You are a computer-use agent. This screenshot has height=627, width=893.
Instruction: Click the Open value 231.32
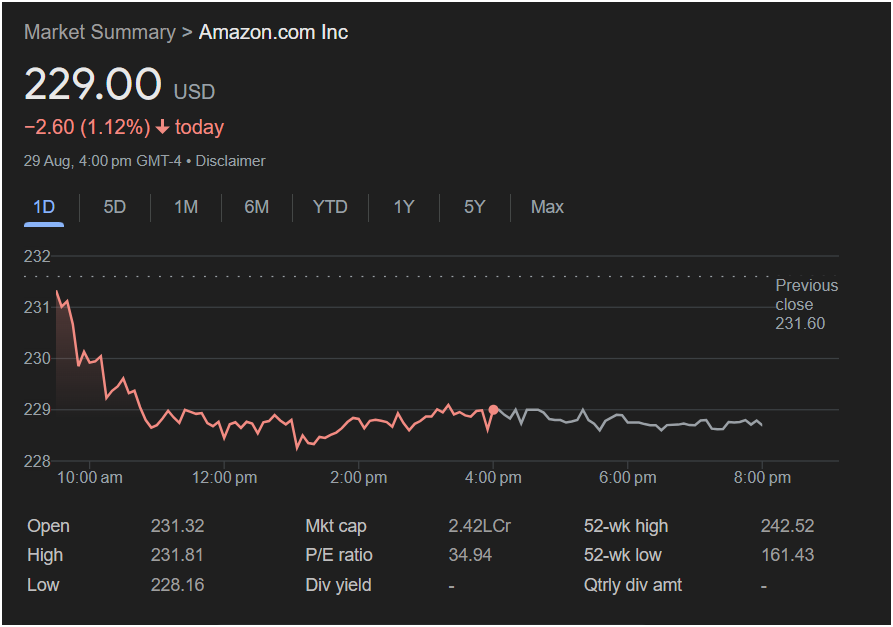point(177,526)
